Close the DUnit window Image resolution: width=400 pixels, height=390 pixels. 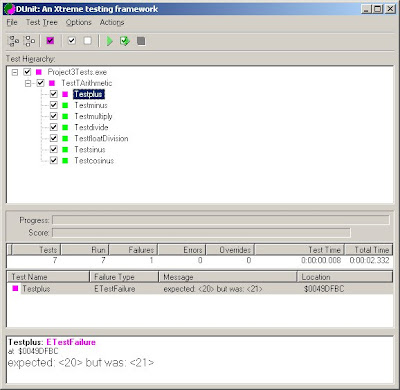click(390, 9)
